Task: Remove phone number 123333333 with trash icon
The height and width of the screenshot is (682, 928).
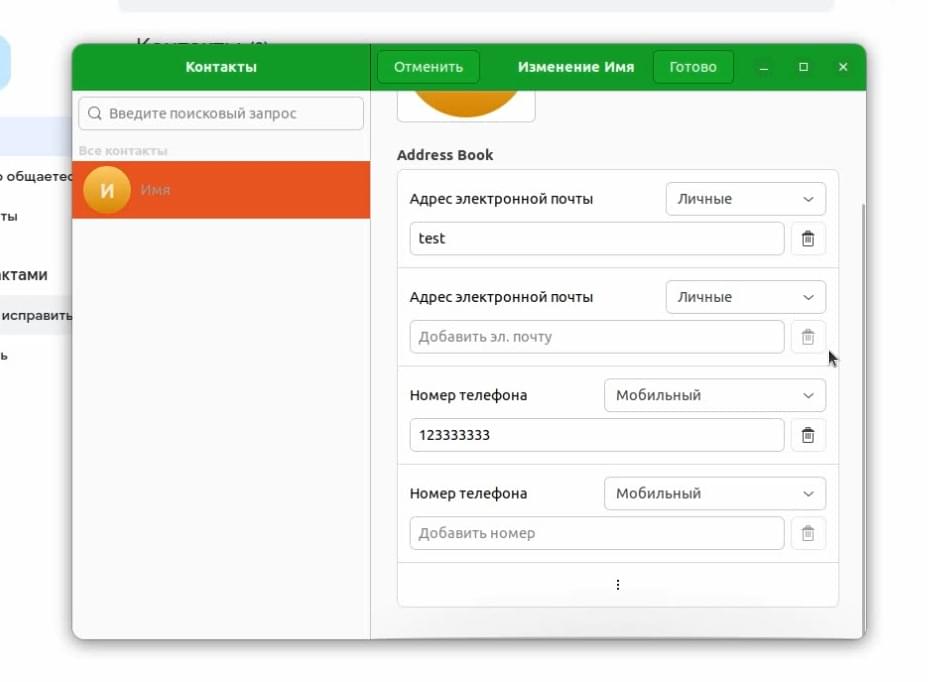Action: pos(808,435)
